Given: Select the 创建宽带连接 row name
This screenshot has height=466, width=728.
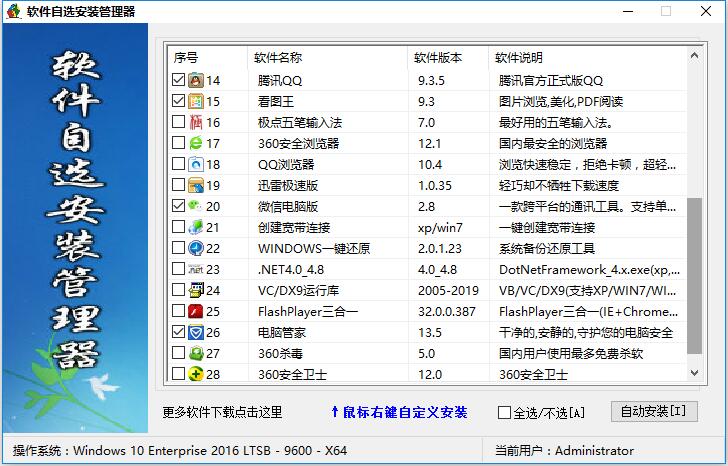Looking at the screenshot, I should point(294,227).
